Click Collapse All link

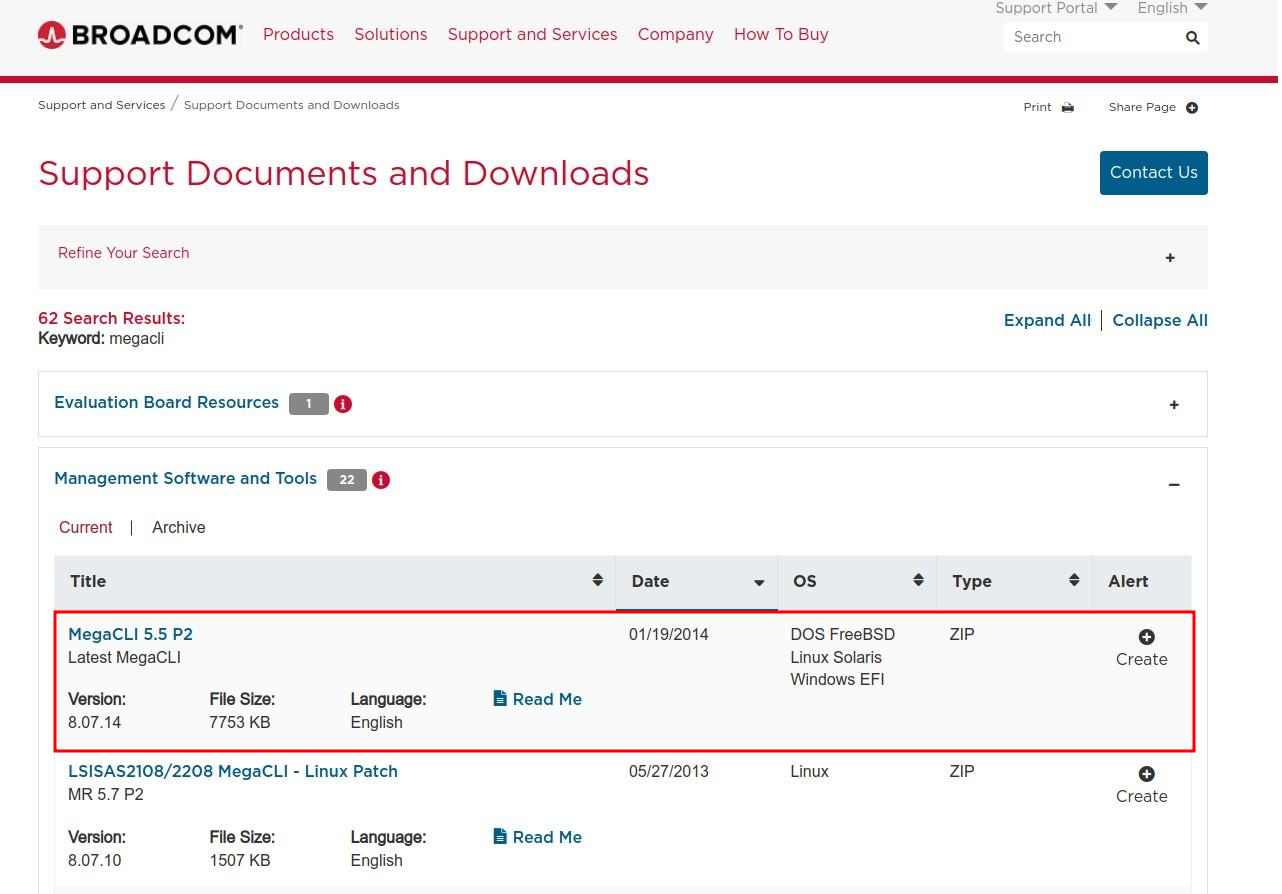click(1160, 320)
